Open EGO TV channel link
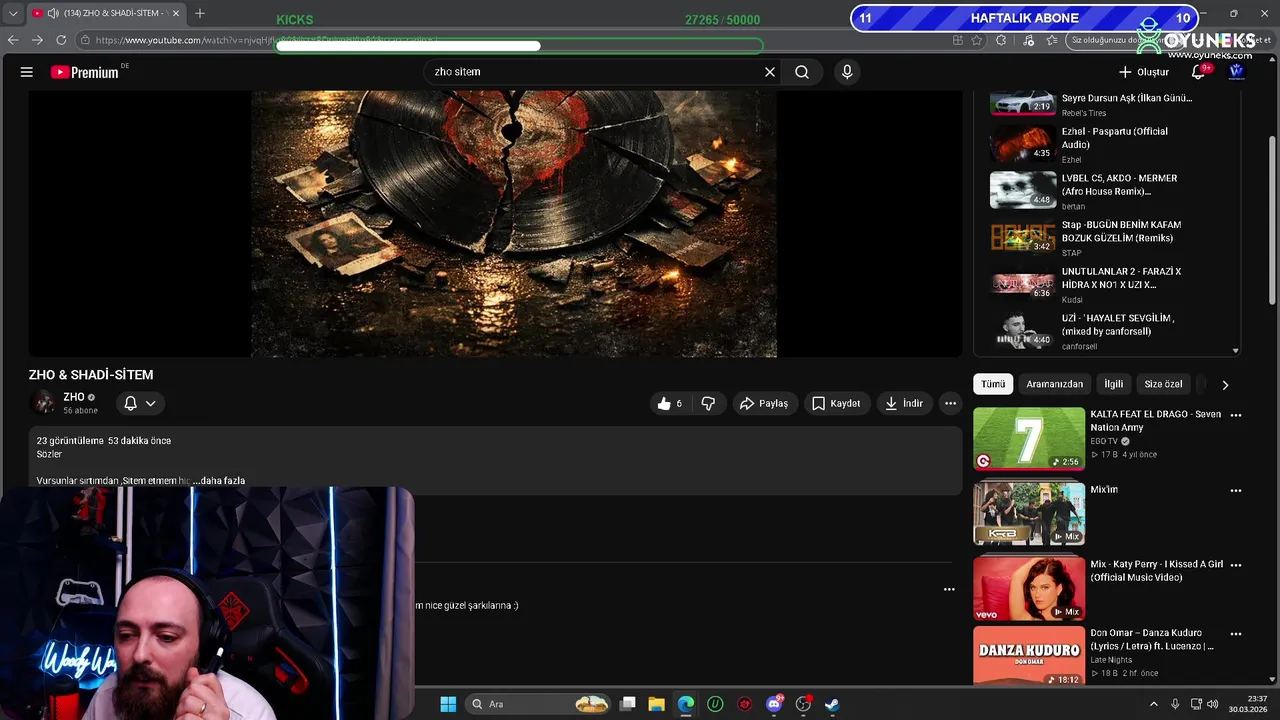The height and width of the screenshot is (720, 1280). (1104, 441)
